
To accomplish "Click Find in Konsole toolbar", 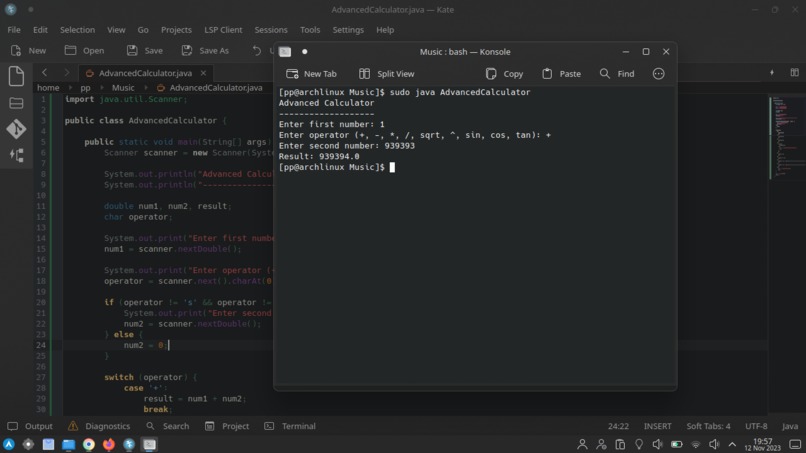I will click(x=617, y=74).
